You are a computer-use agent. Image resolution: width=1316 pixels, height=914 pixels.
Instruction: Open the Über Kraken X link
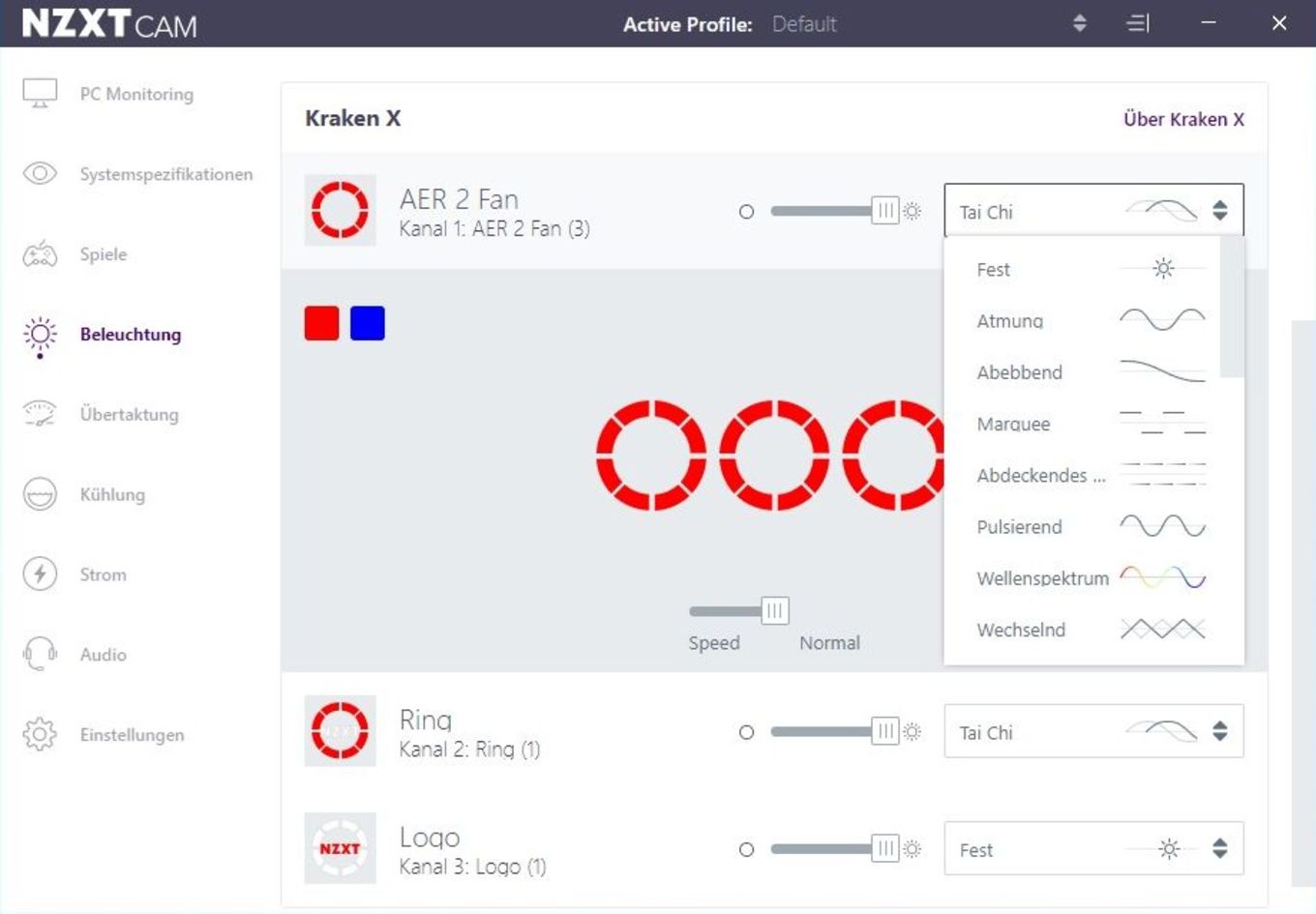pos(1183,119)
